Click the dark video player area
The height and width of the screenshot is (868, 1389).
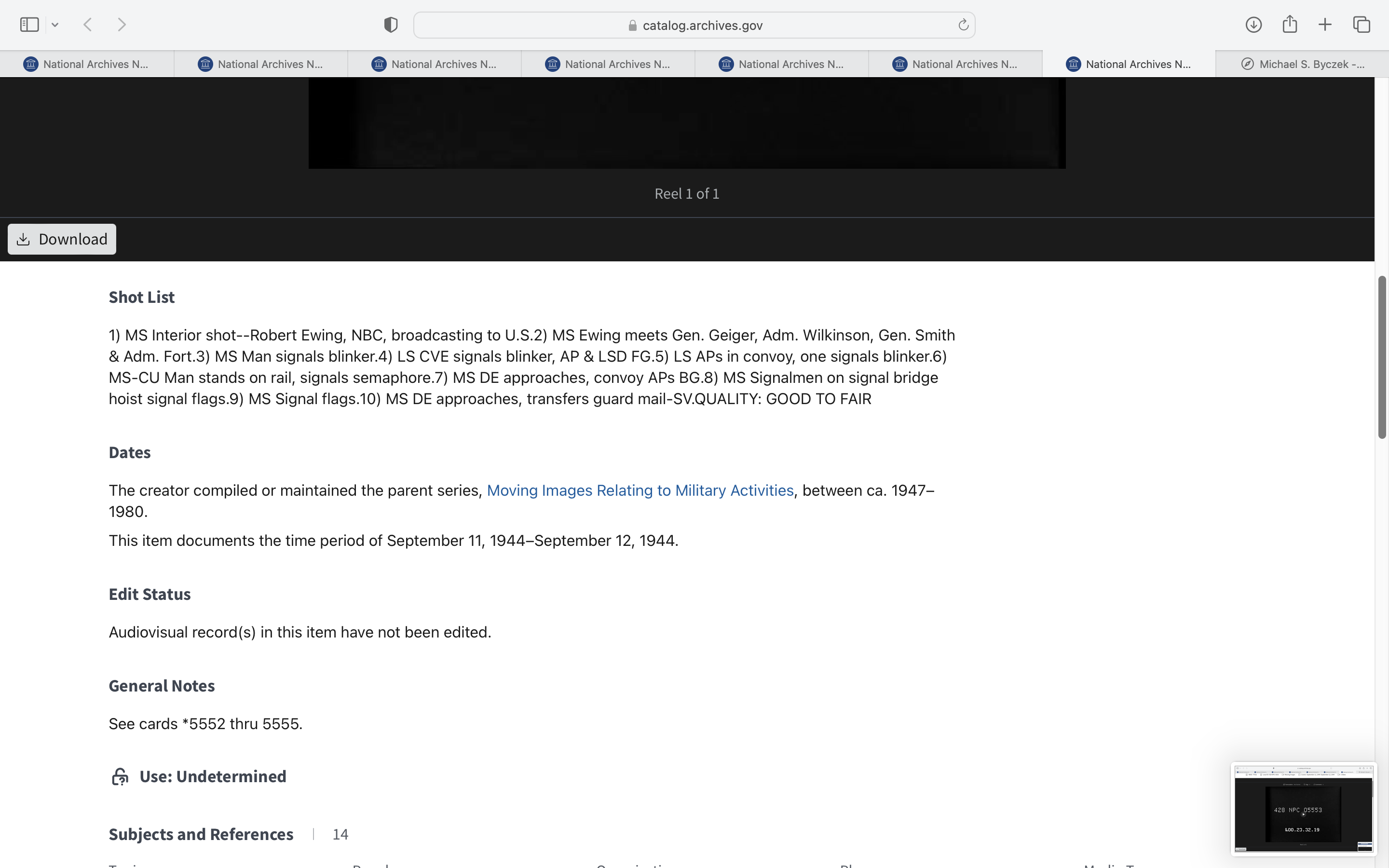(x=686, y=123)
